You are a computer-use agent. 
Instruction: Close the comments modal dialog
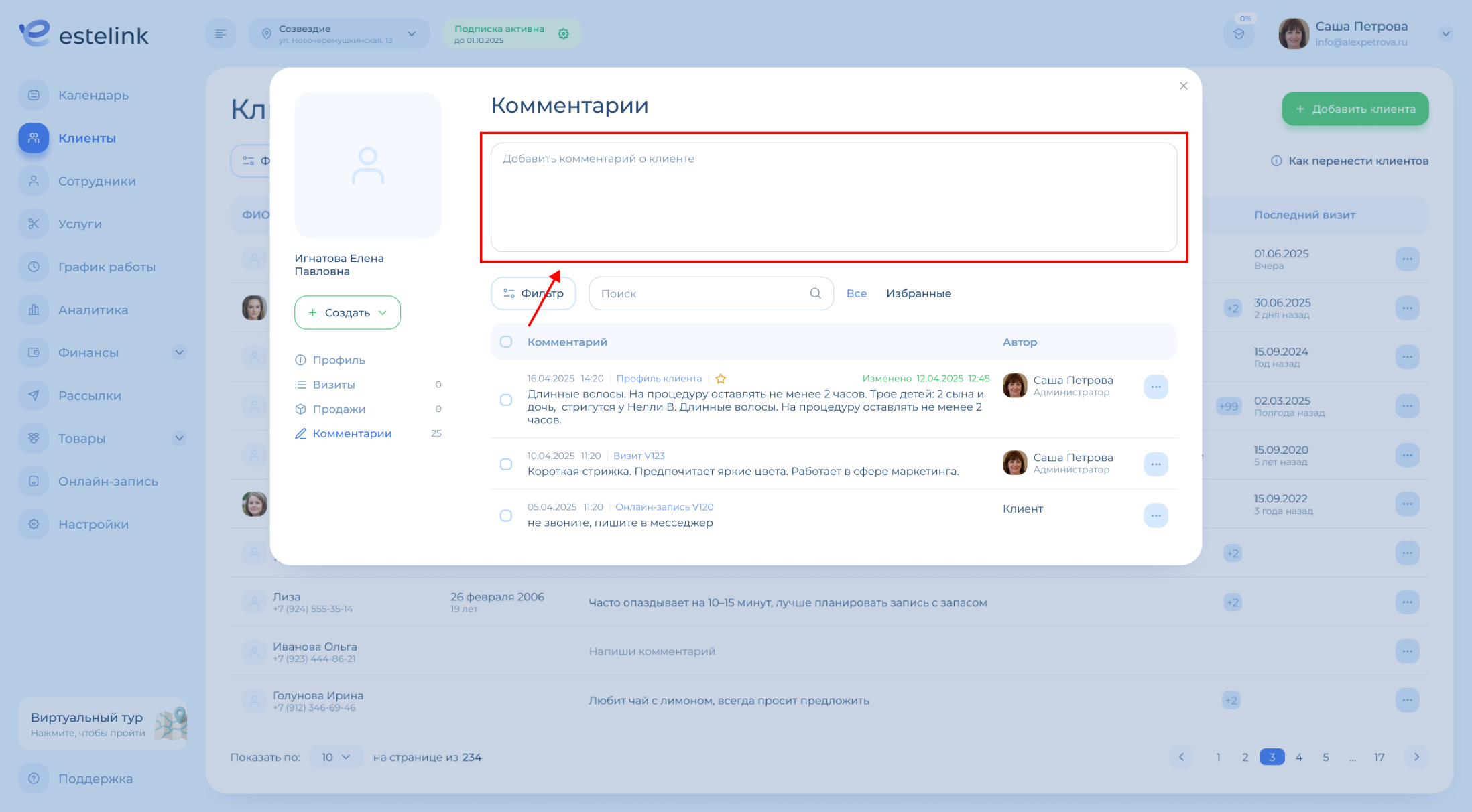[x=1183, y=86]
